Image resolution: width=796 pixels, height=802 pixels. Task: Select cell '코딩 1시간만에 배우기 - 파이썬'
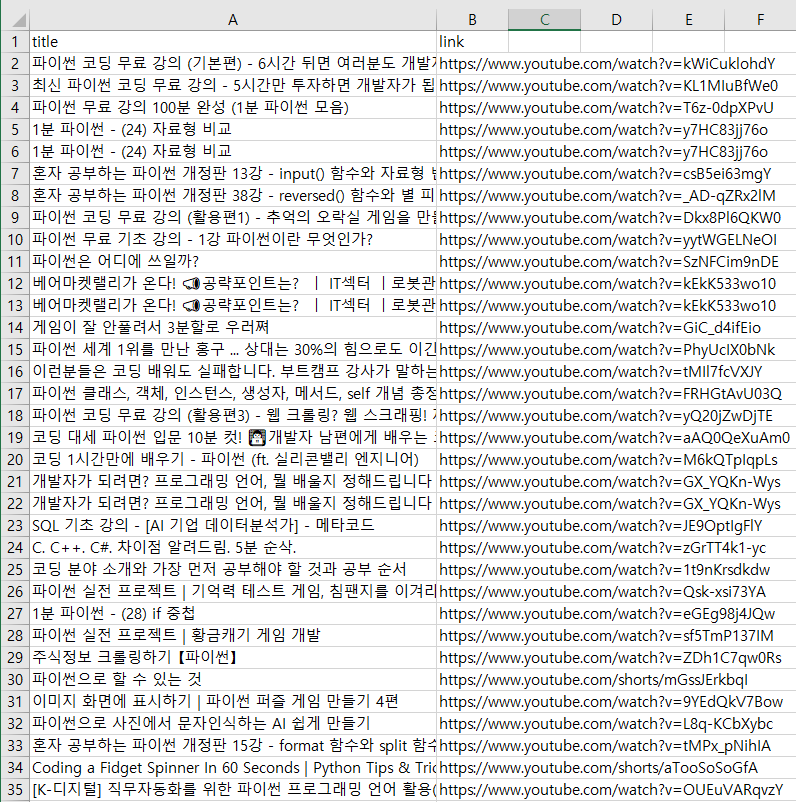pos(233,459)
